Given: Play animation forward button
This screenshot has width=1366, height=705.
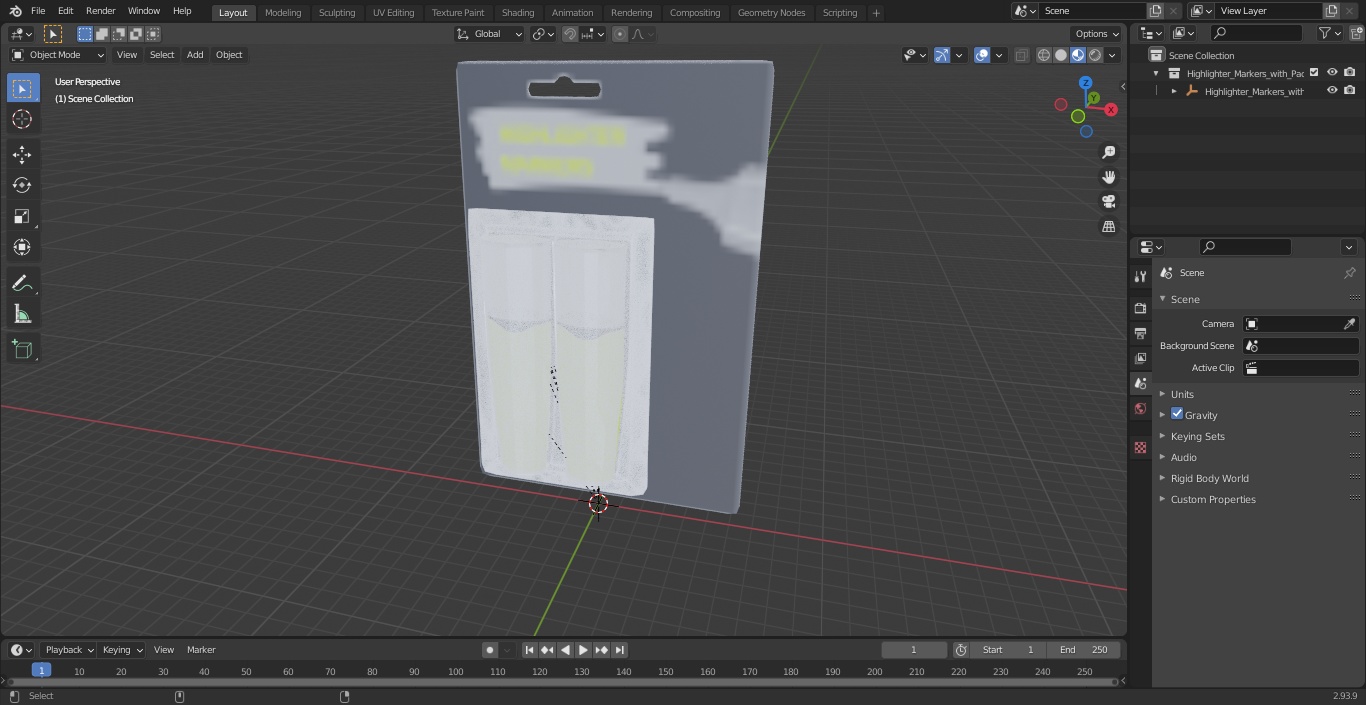Looking at the screenshot, I should pos(583,650).
